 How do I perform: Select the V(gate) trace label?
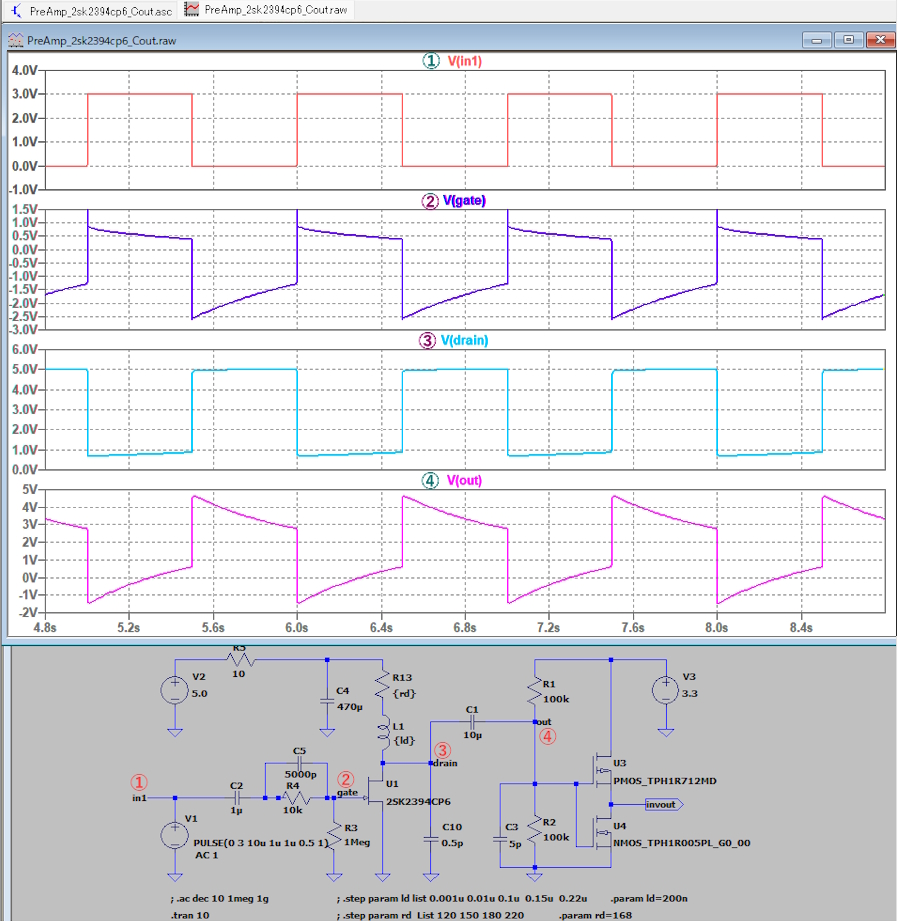[x=464, y=200]
